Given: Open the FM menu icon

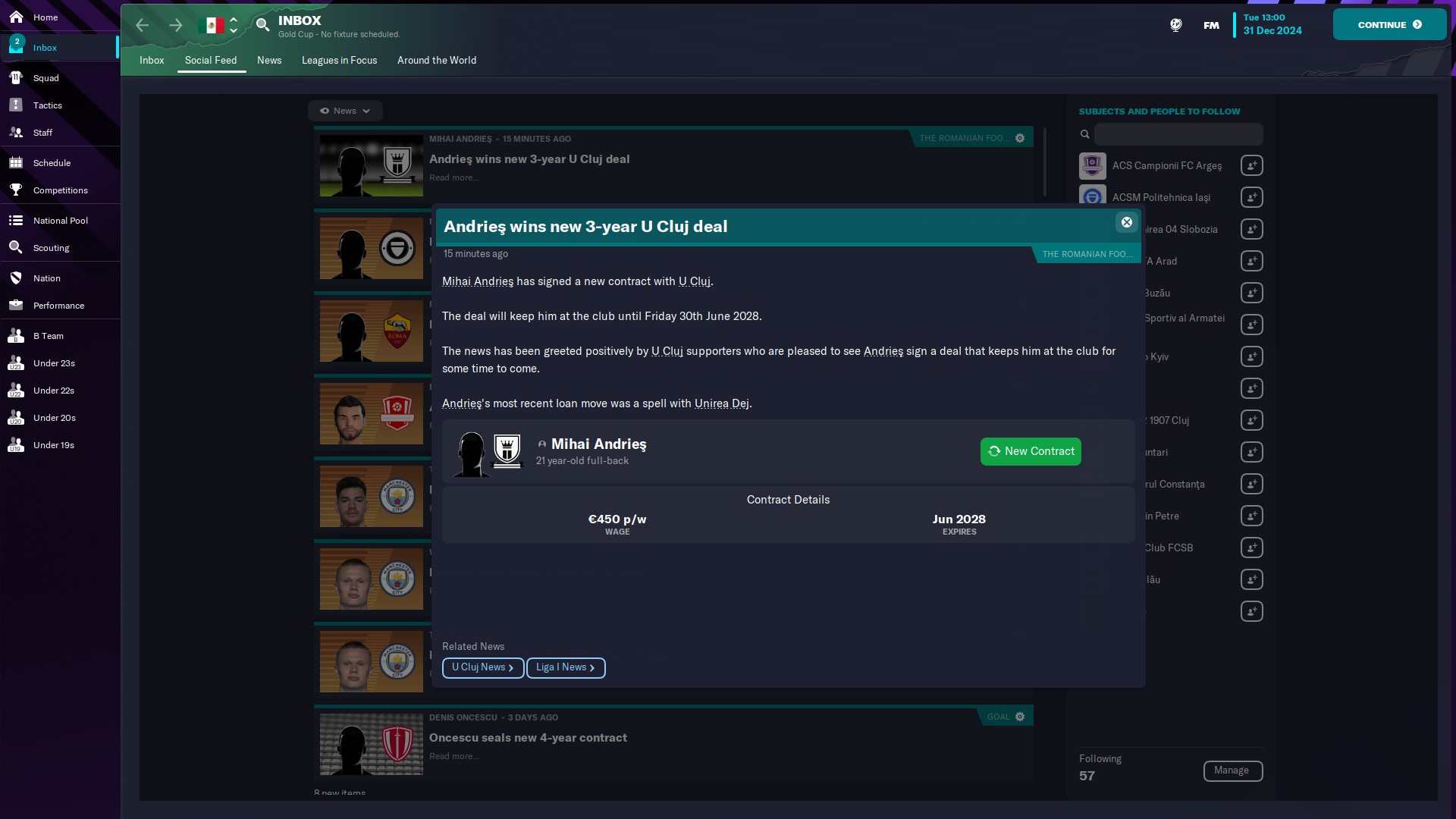Looking at the screenshot, I should (1211, 25).
